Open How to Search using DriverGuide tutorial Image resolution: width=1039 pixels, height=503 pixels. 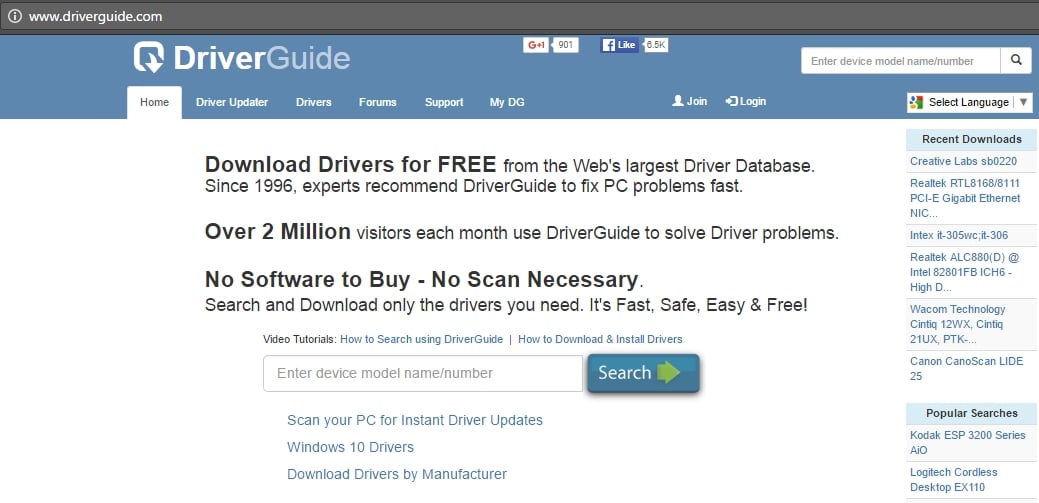(x=421, y=339)
